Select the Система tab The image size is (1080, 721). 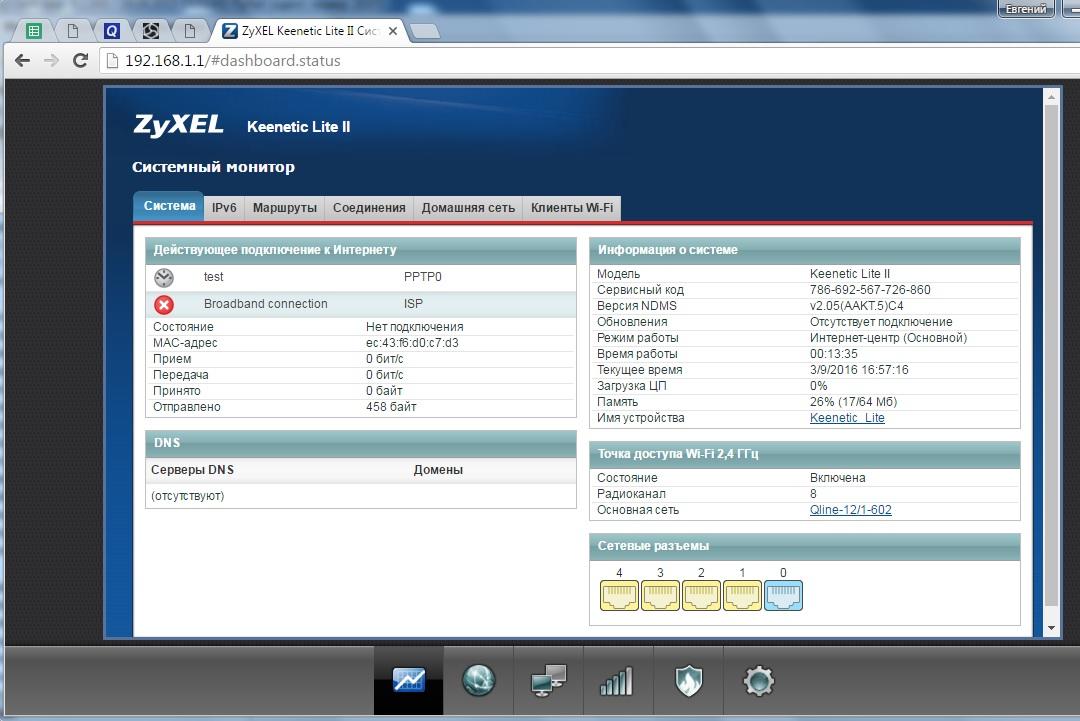pos(169,206)
